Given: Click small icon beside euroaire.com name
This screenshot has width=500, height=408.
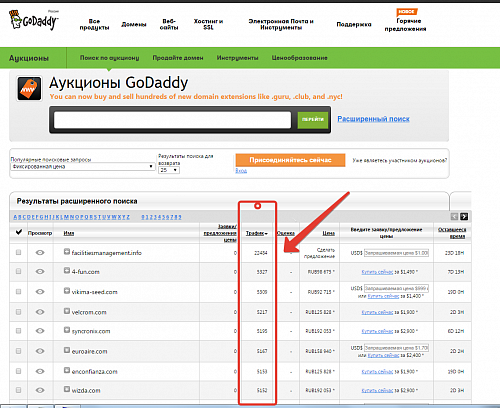Looking at the screenshot, I should click(x=67, y=350).
